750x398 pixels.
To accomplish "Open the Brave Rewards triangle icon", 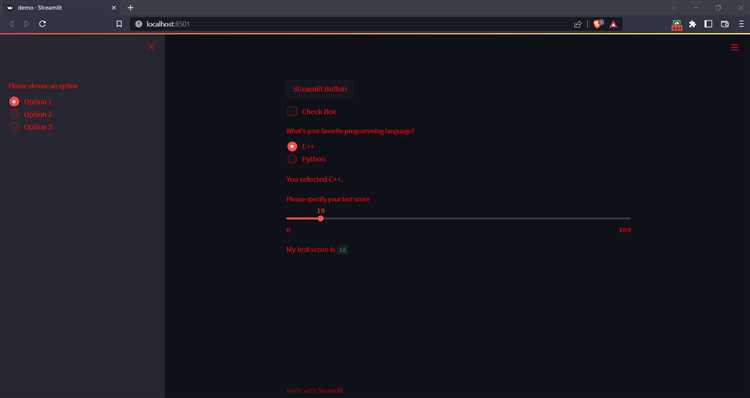I will 613,24.
